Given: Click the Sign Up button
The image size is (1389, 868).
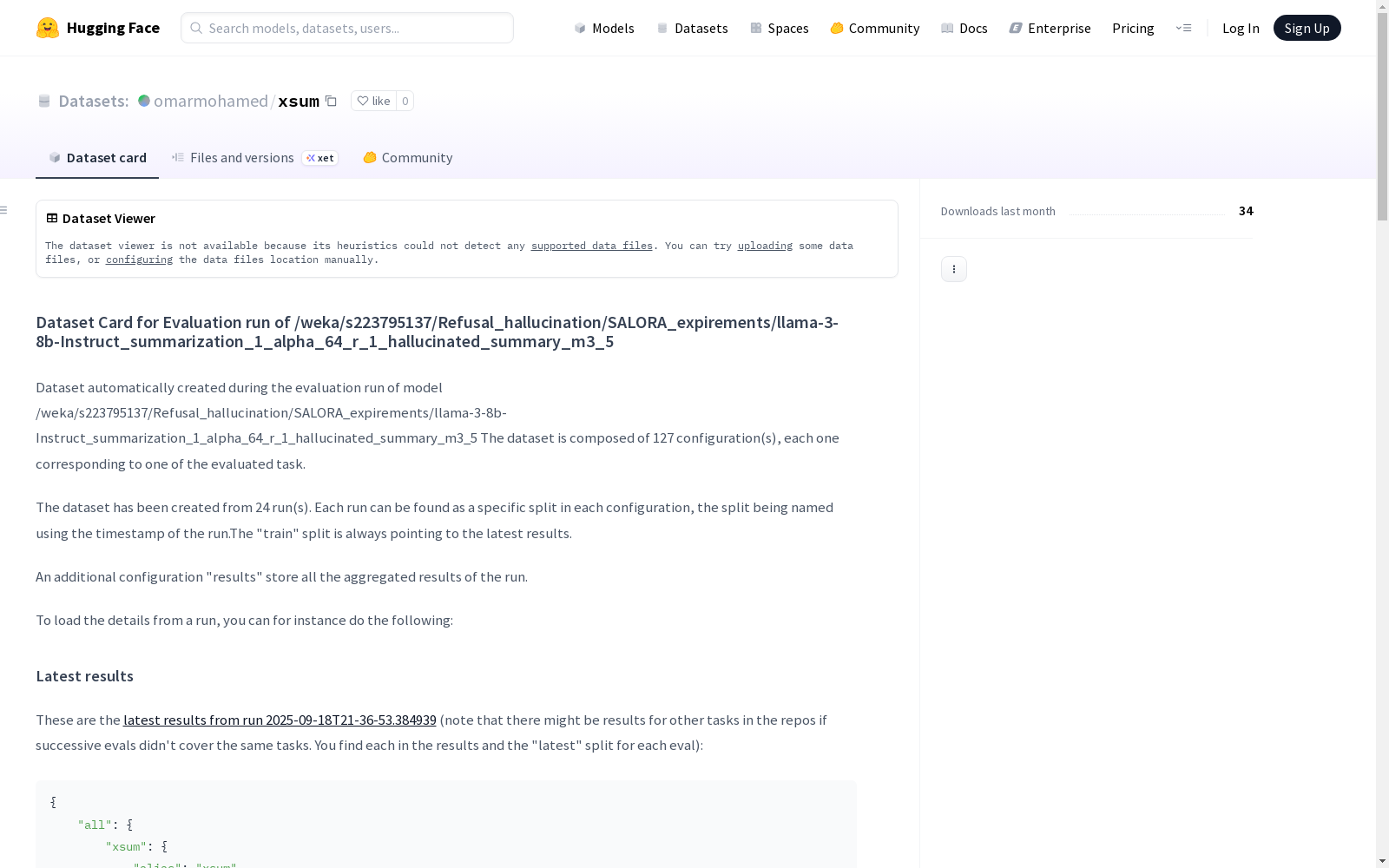Looking at the screenshot, I should tap(1307, 28).
